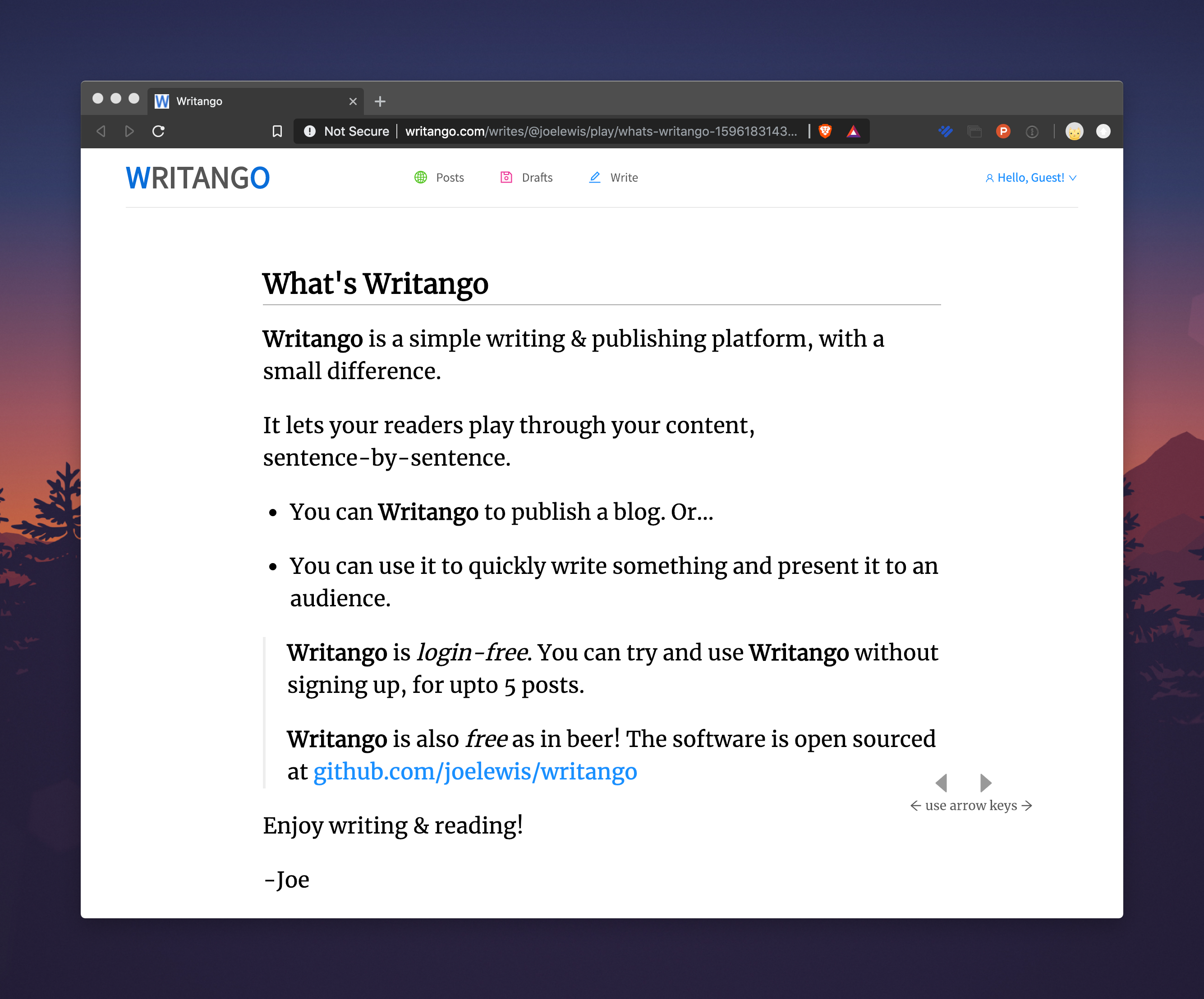Open Brave Rewards triangle icon

click(x=854, y=131)
